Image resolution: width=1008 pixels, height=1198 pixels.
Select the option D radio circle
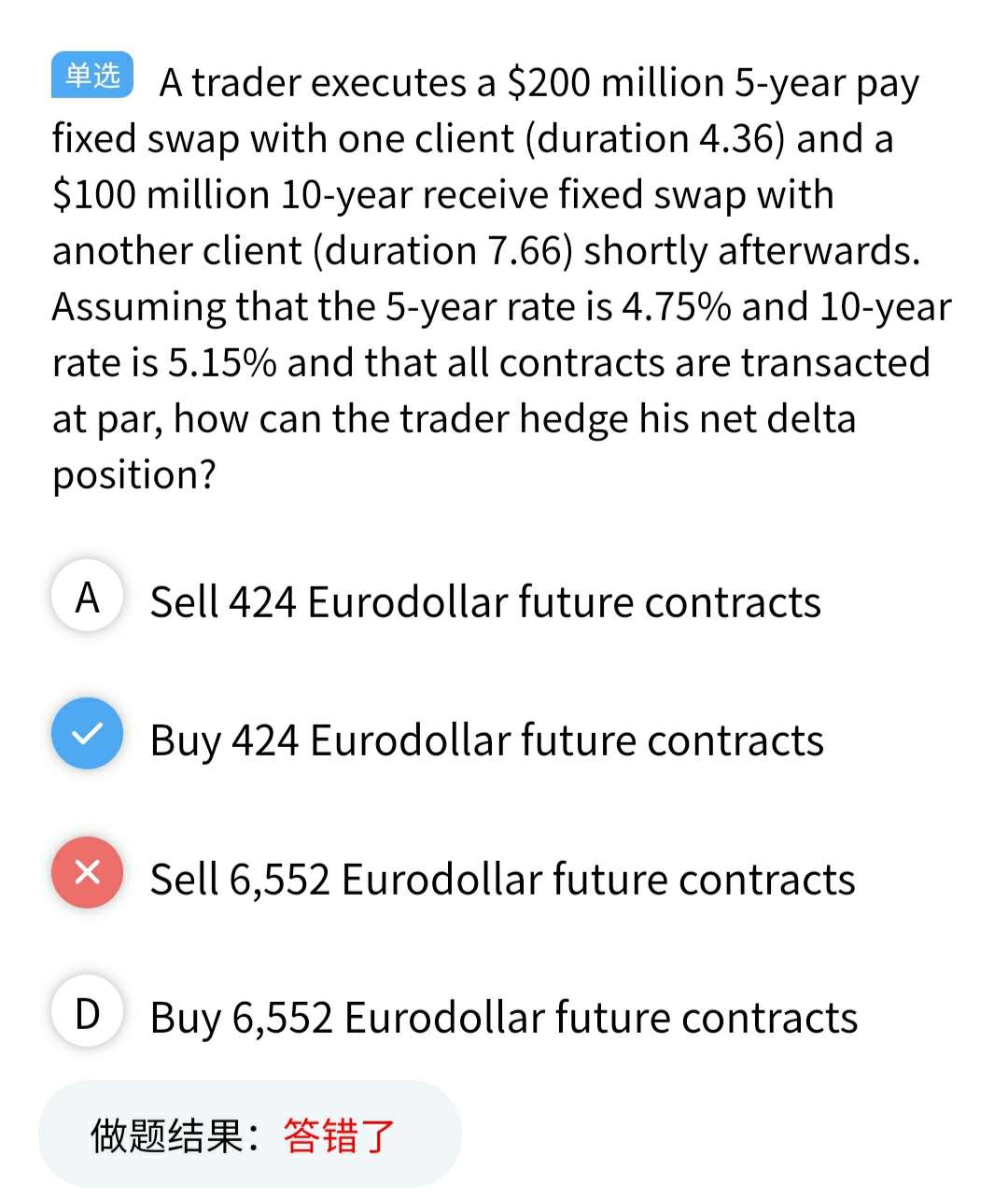(87, 1012)
